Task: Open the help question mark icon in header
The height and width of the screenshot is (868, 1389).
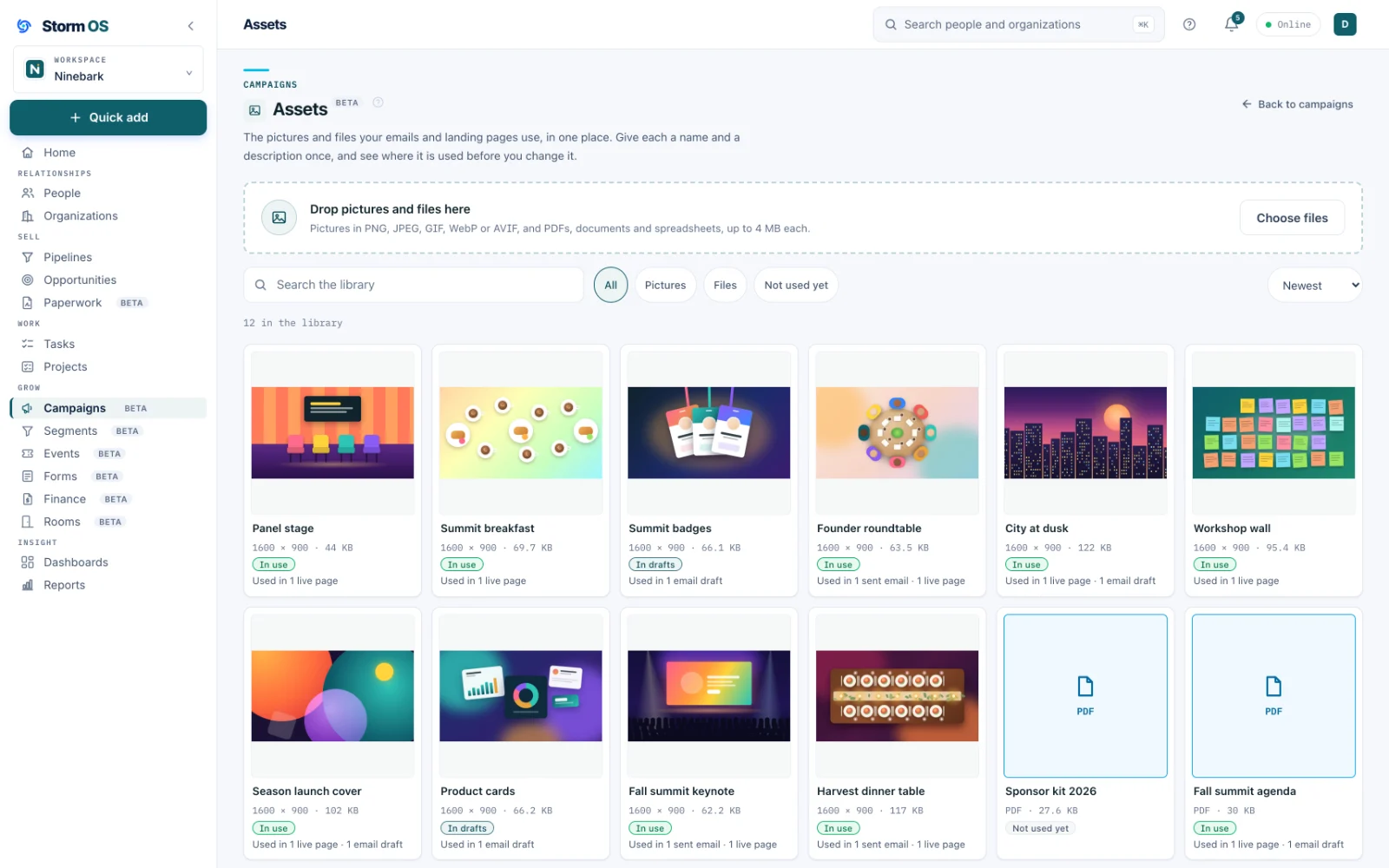Action: pyautogui.click(x=1189, y=24)
